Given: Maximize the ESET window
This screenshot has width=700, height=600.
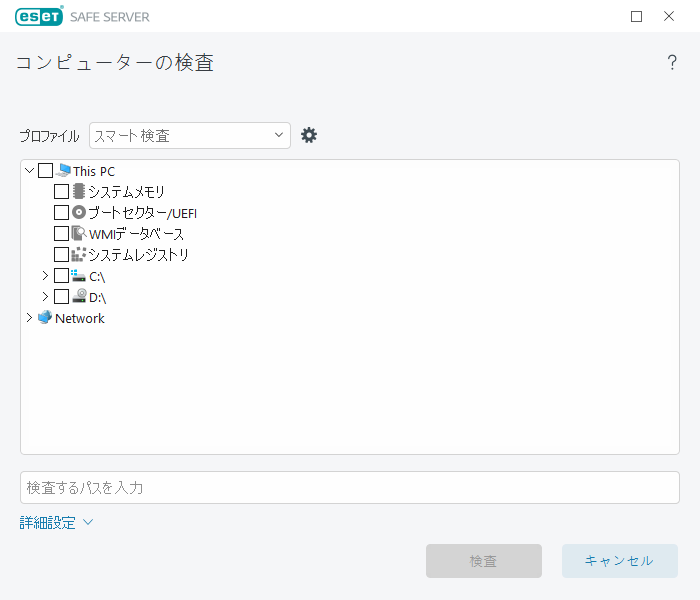Looking at the screenshot, I should pos(636,17).
